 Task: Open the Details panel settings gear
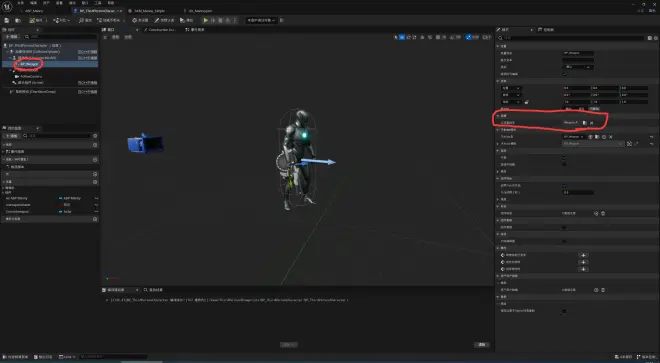(x=656, y=38)
